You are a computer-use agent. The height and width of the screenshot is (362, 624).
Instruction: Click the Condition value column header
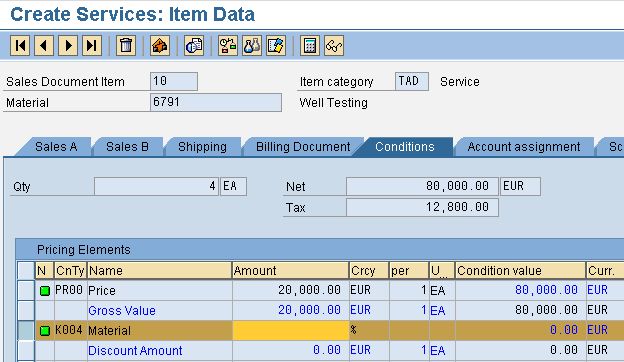click(520, 271)
